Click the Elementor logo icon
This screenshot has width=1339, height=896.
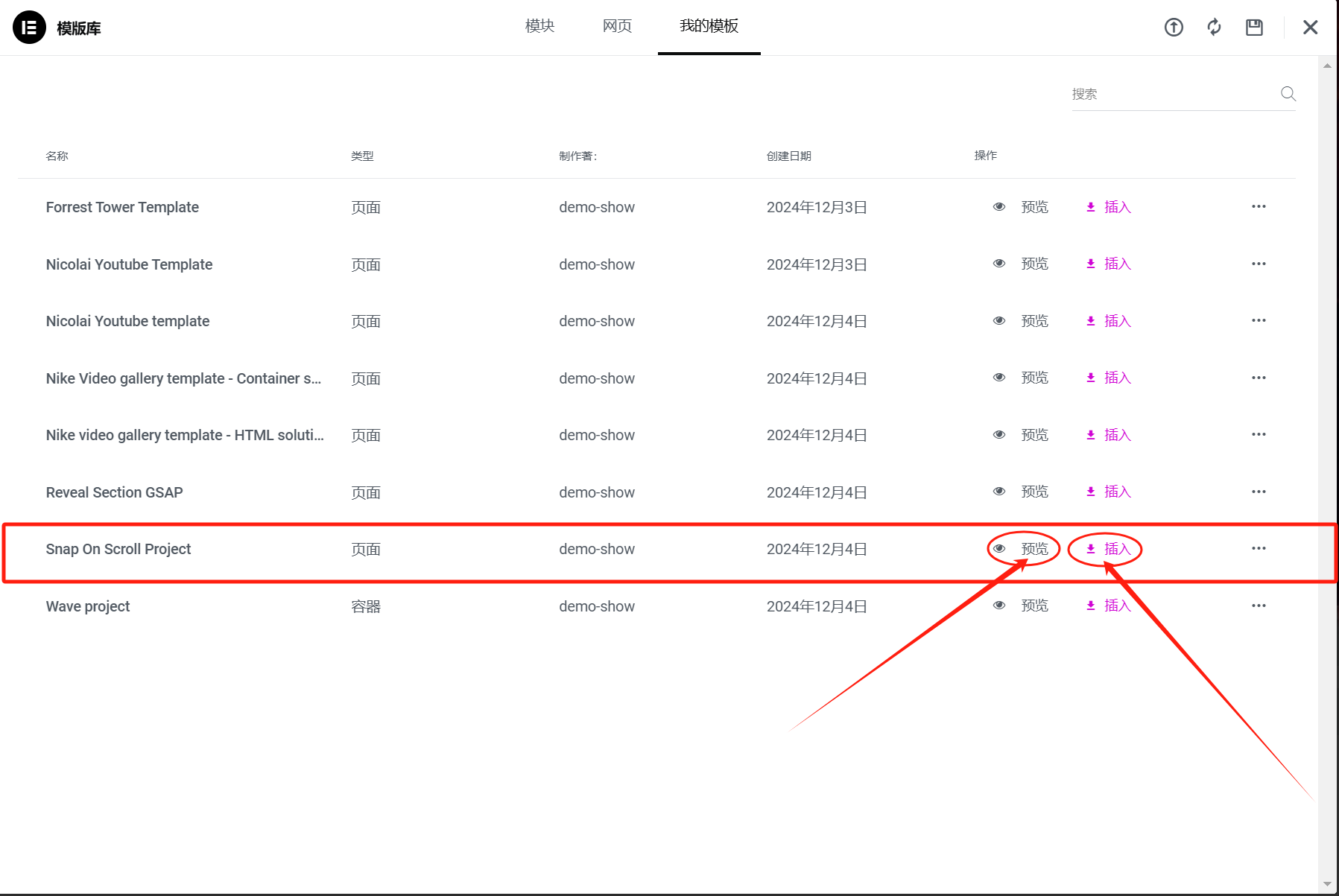coord(29,27)
